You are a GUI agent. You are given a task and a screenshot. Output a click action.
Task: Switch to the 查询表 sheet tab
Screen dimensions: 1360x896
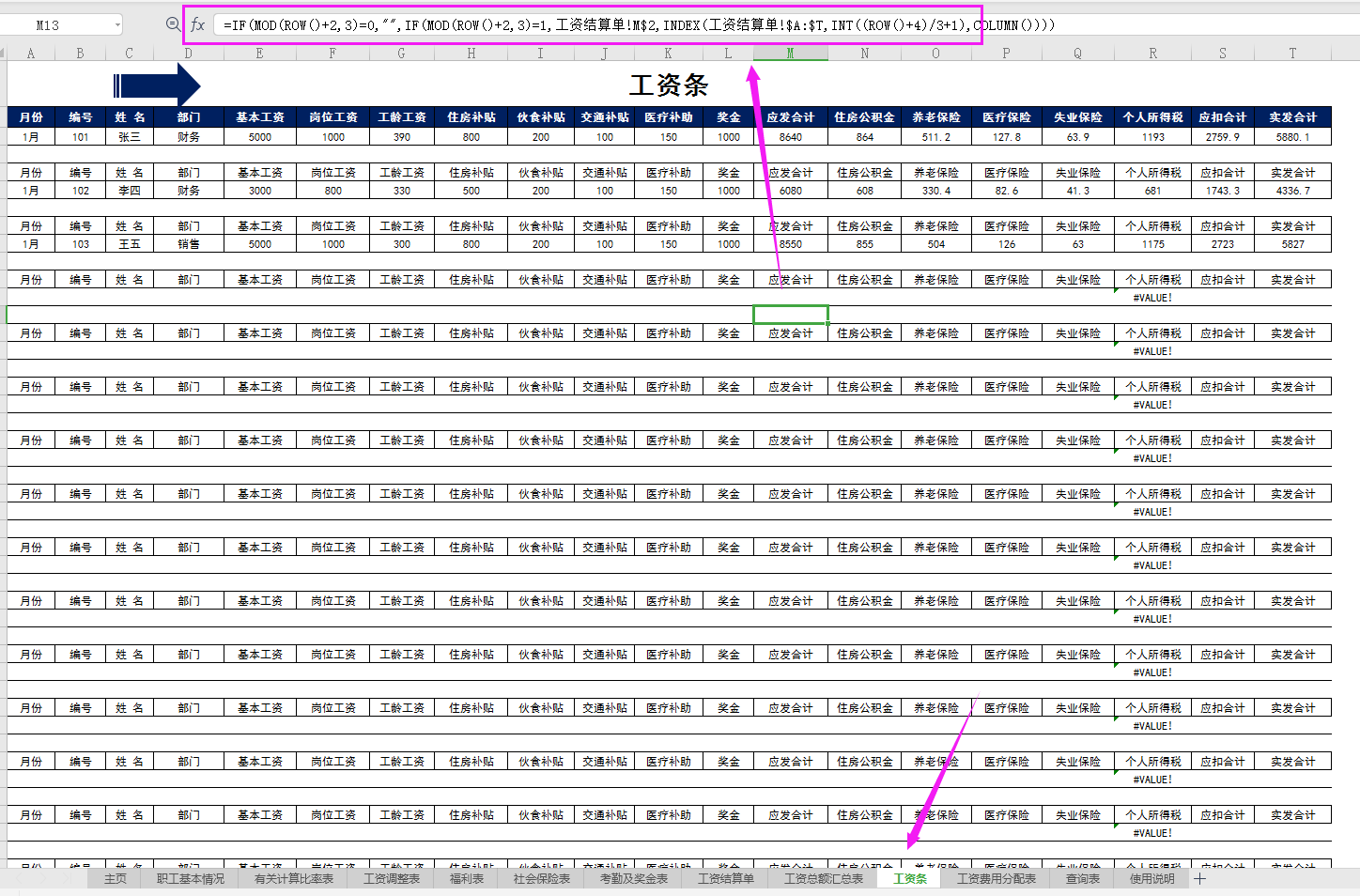coord(1083,879)
